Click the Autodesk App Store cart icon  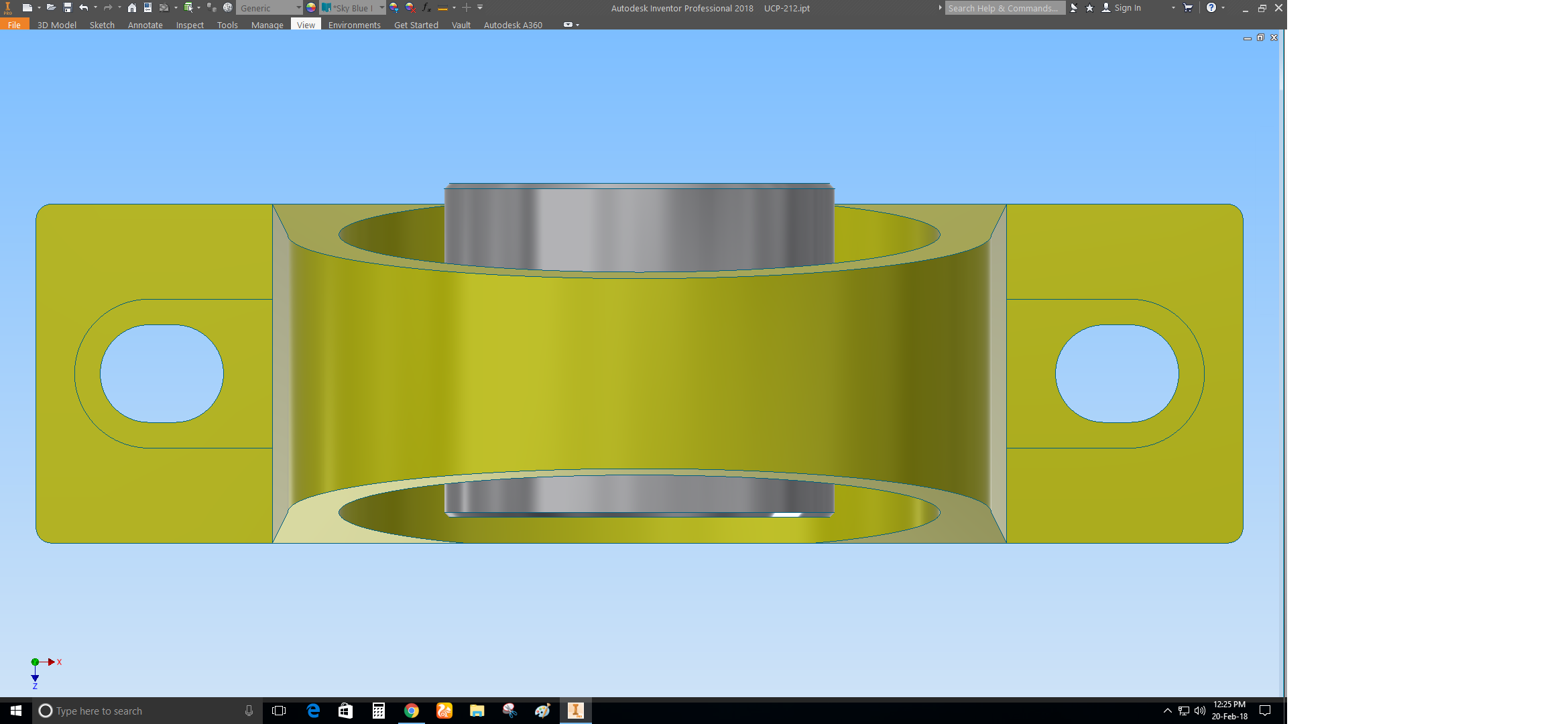click(1188, 7)
